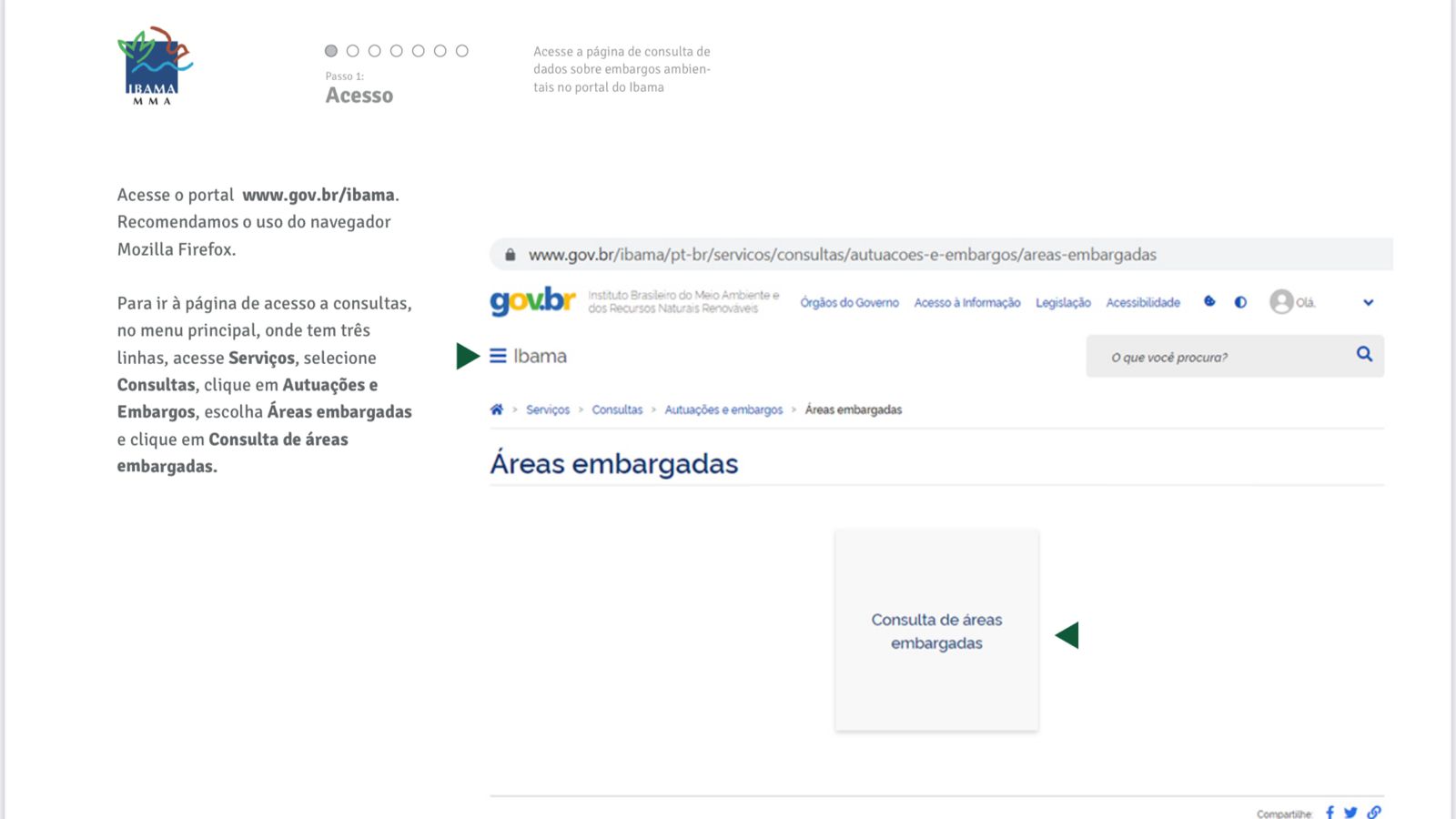Click the magnifying glass search icon
The height and width of the screenshot is (819, 1456).
[1364, 354]
